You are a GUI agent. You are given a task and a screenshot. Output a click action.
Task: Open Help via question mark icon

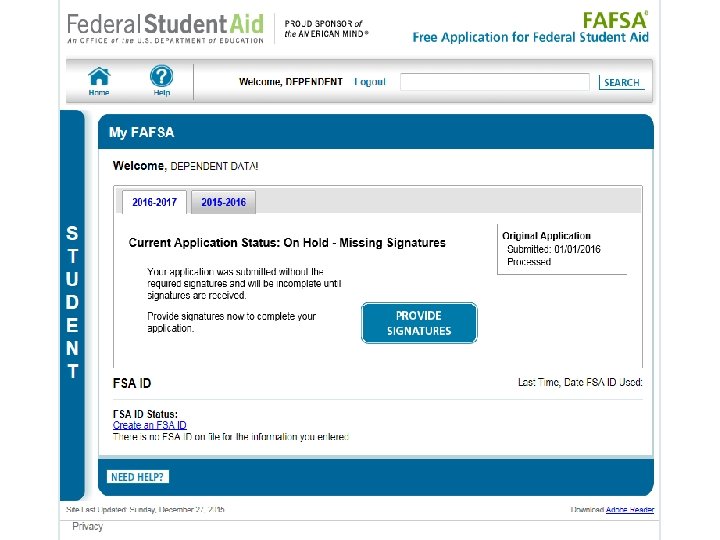click(161, 78)
